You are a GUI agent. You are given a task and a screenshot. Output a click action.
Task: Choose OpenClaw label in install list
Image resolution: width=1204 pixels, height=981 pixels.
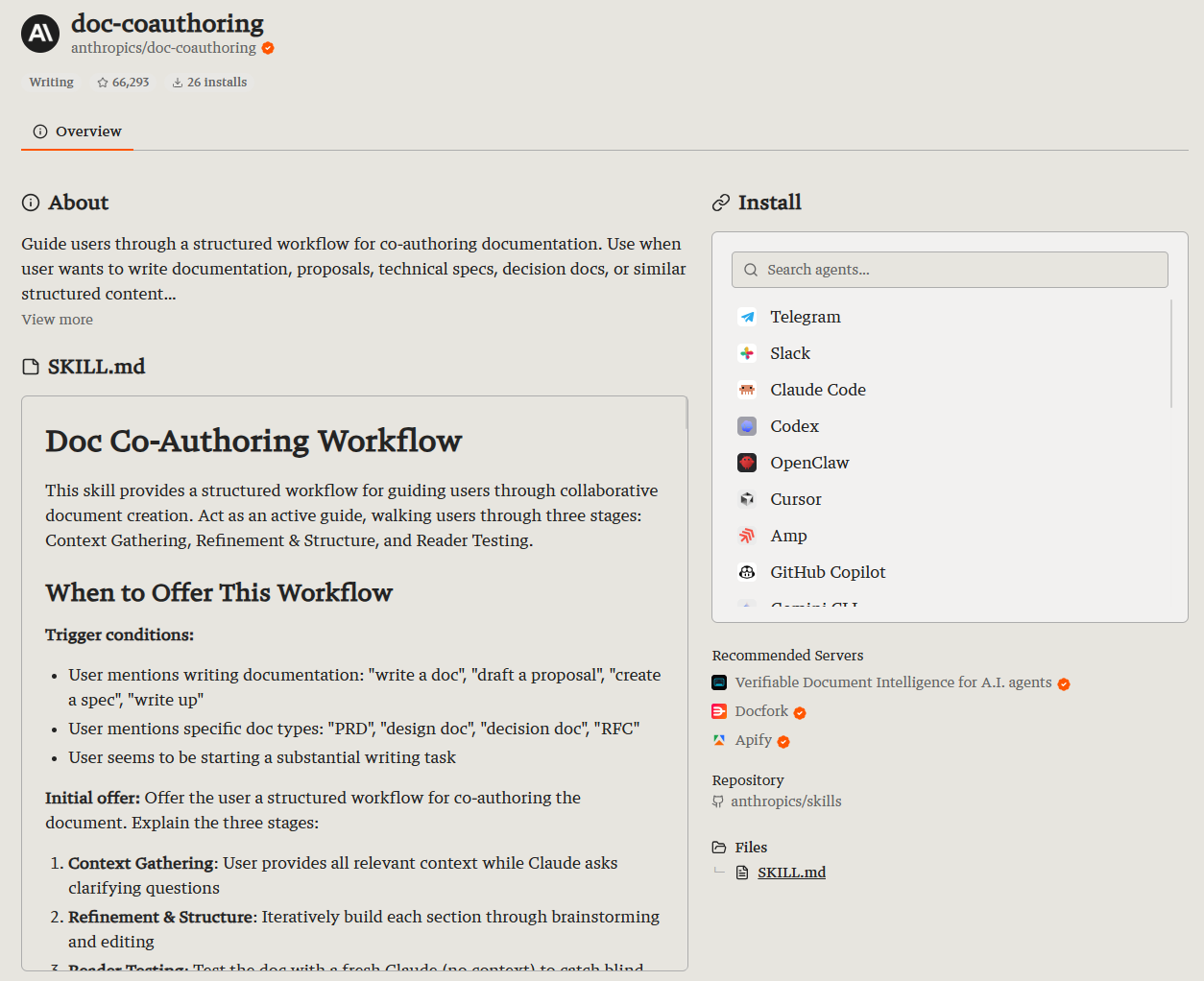pos(809,463)
